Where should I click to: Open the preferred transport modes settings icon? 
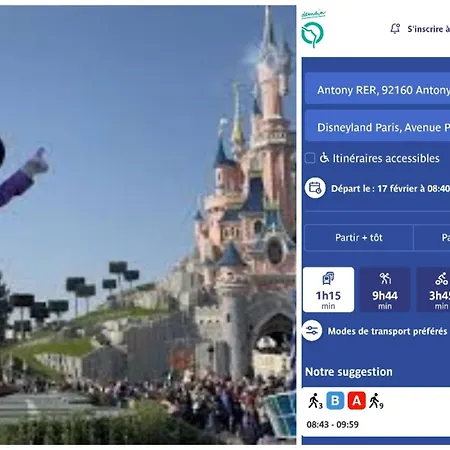pos(312,331)
